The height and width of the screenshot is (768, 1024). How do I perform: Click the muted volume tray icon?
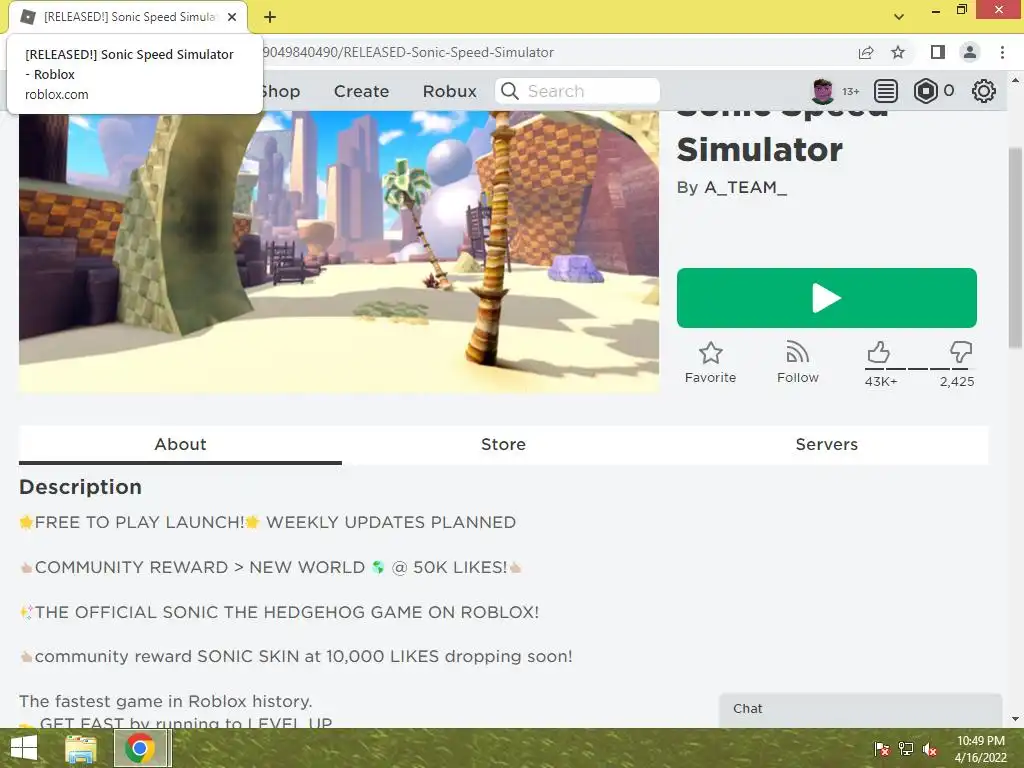click(930, 749)
